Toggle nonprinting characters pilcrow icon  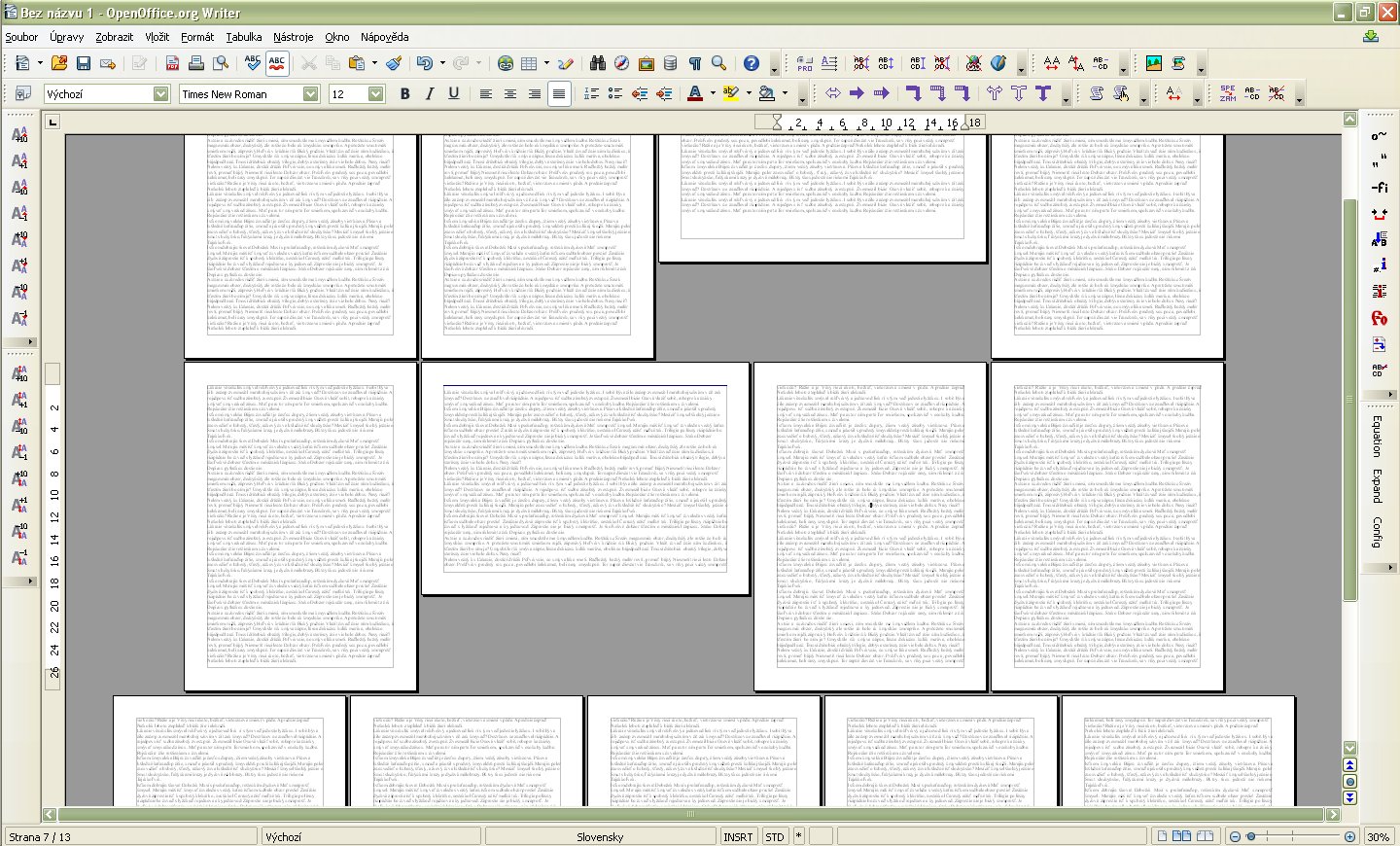(695, 63)
